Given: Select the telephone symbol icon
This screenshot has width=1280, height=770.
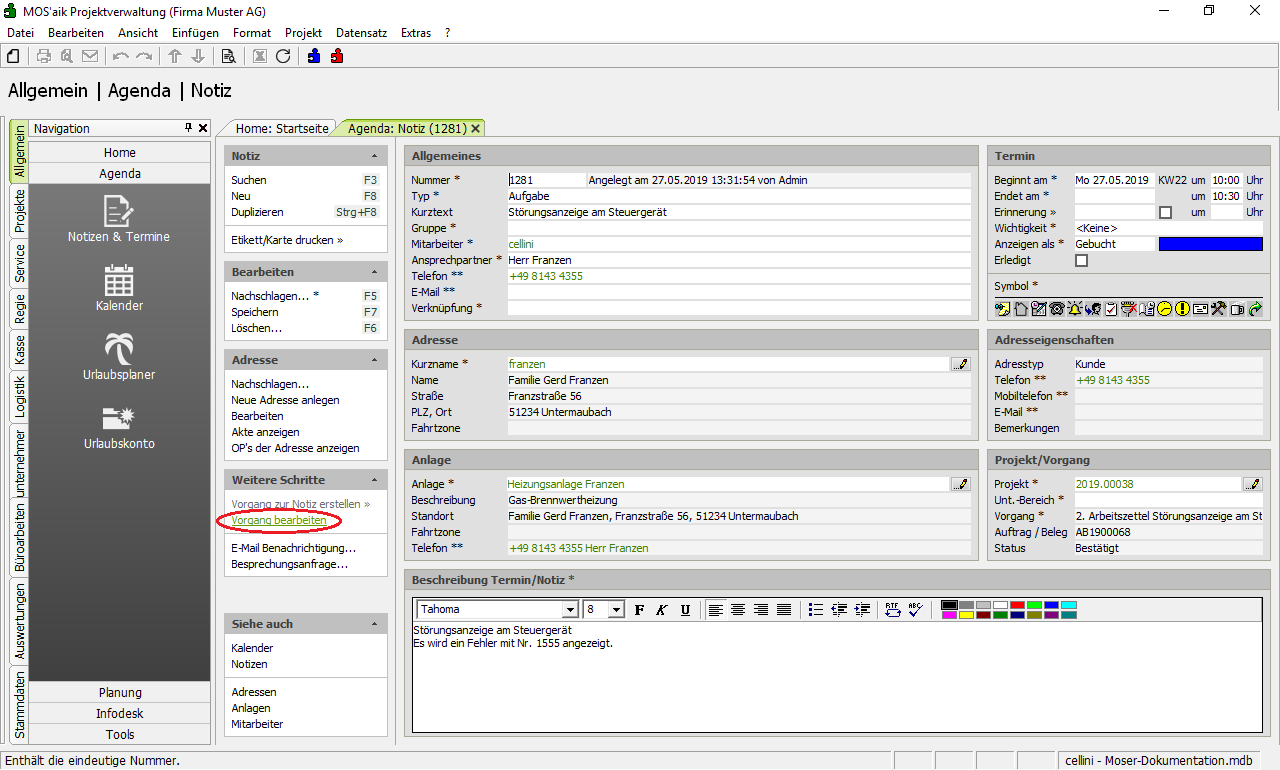Looking at the screenshot, I should tap(1056, 309).
